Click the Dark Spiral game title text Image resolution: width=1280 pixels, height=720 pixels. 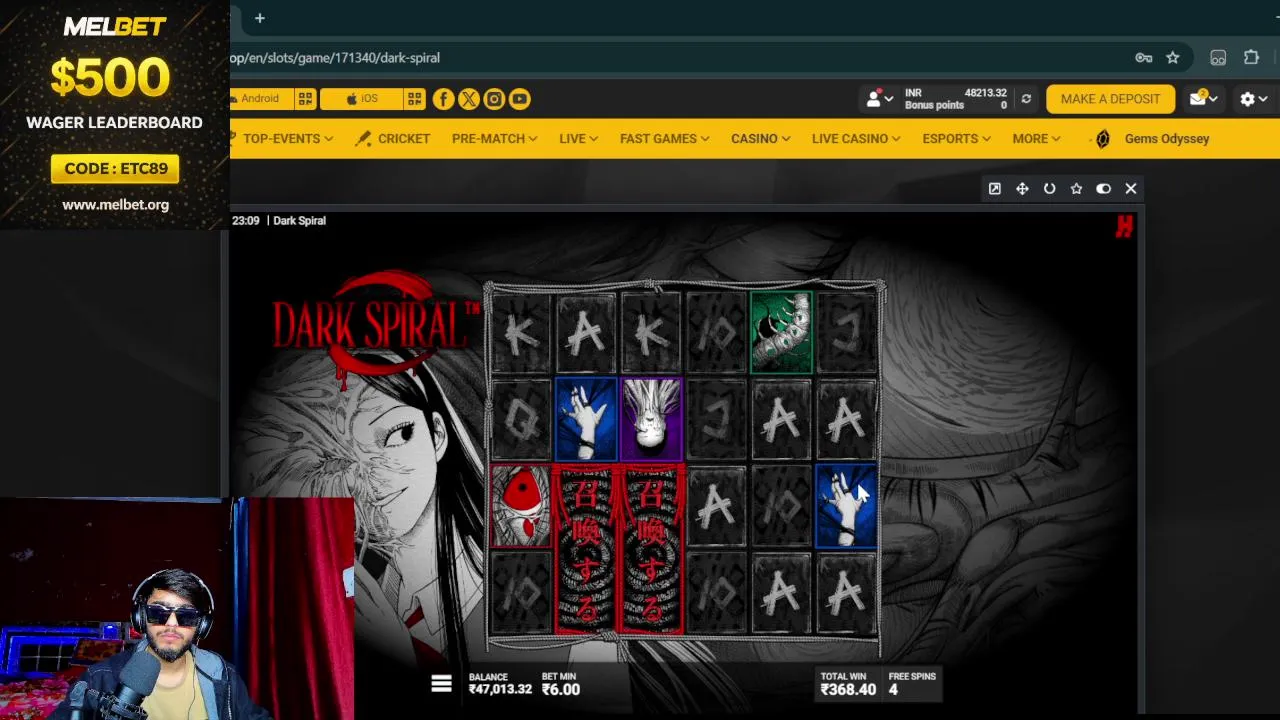(x=299, y=221)
